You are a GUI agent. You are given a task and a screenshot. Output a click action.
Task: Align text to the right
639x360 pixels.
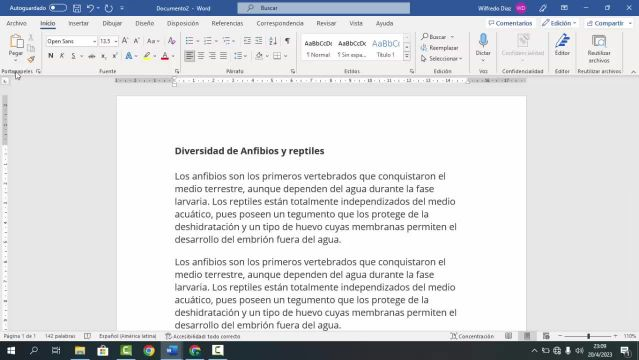pos(212,56)
